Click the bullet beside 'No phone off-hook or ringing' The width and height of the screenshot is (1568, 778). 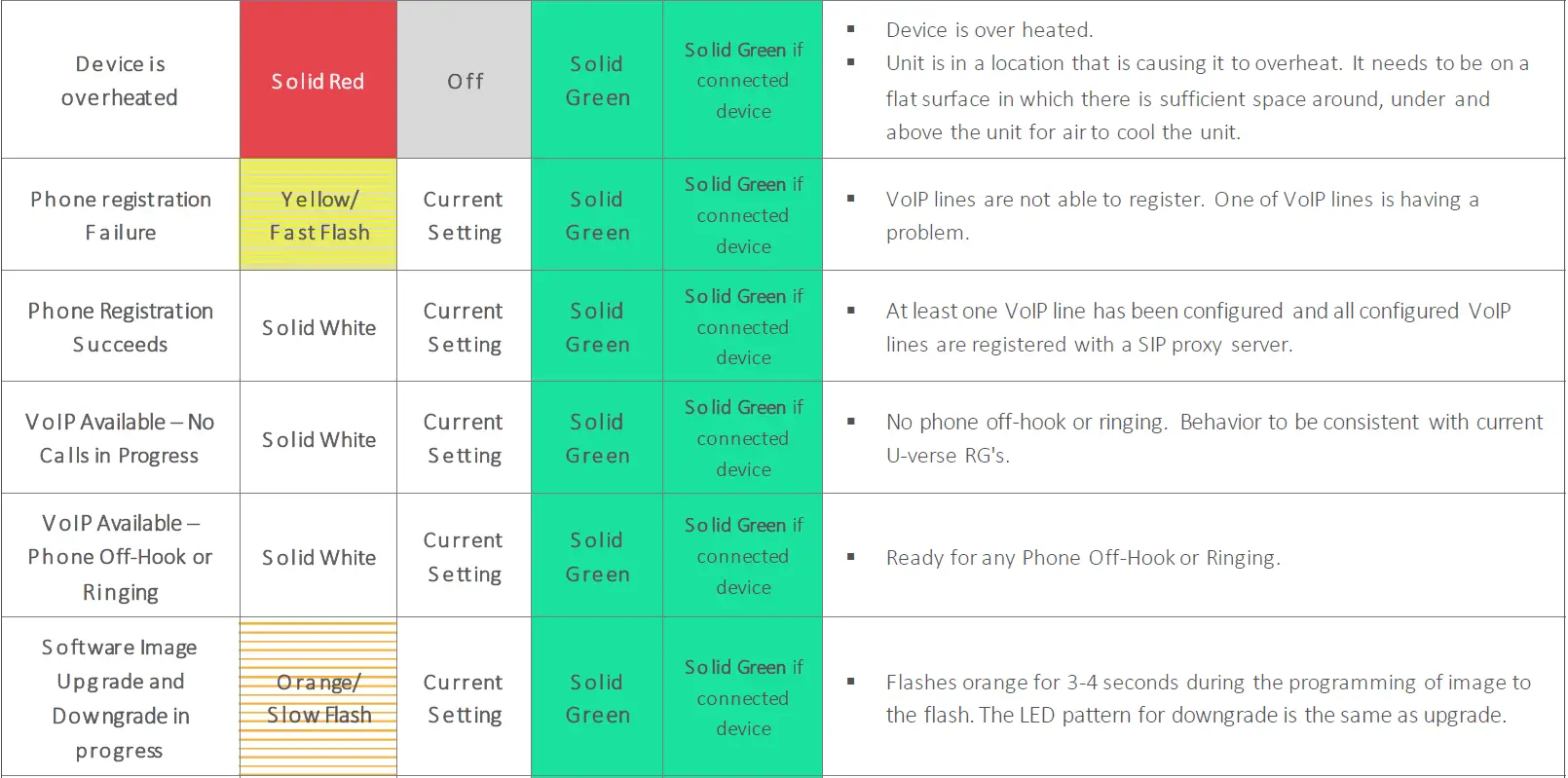click(x=851, y=422)
